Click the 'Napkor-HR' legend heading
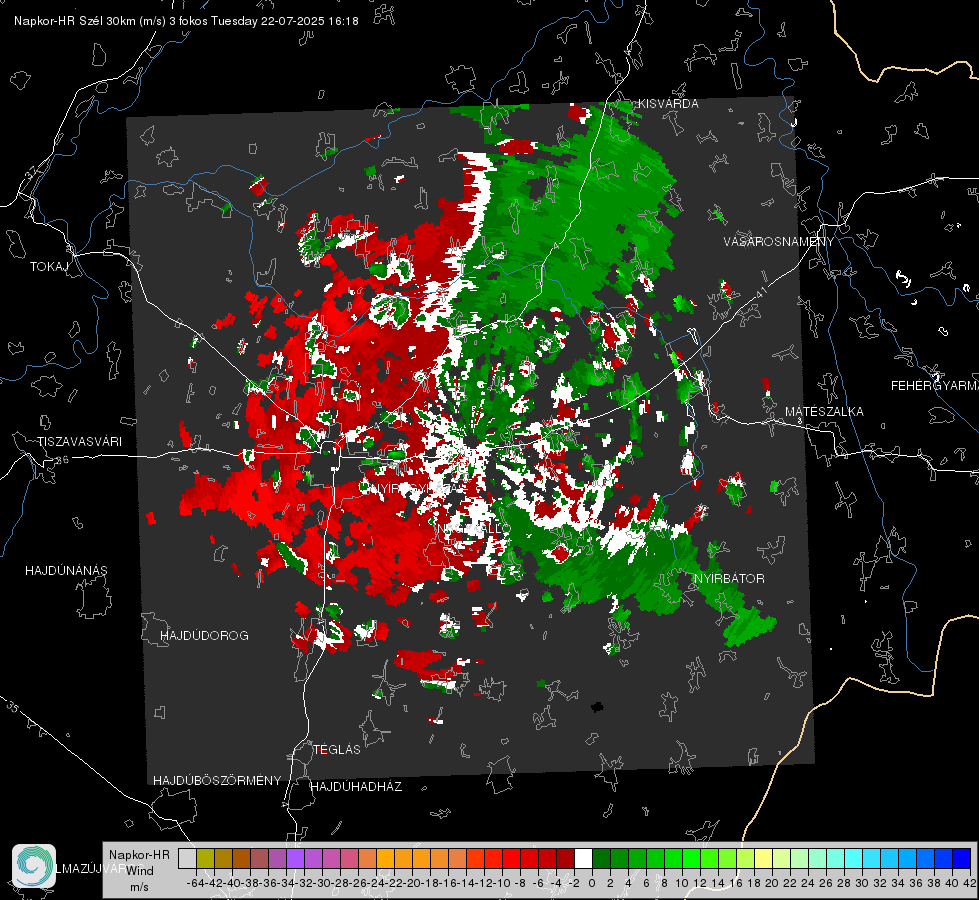 [x=139, y=854]
